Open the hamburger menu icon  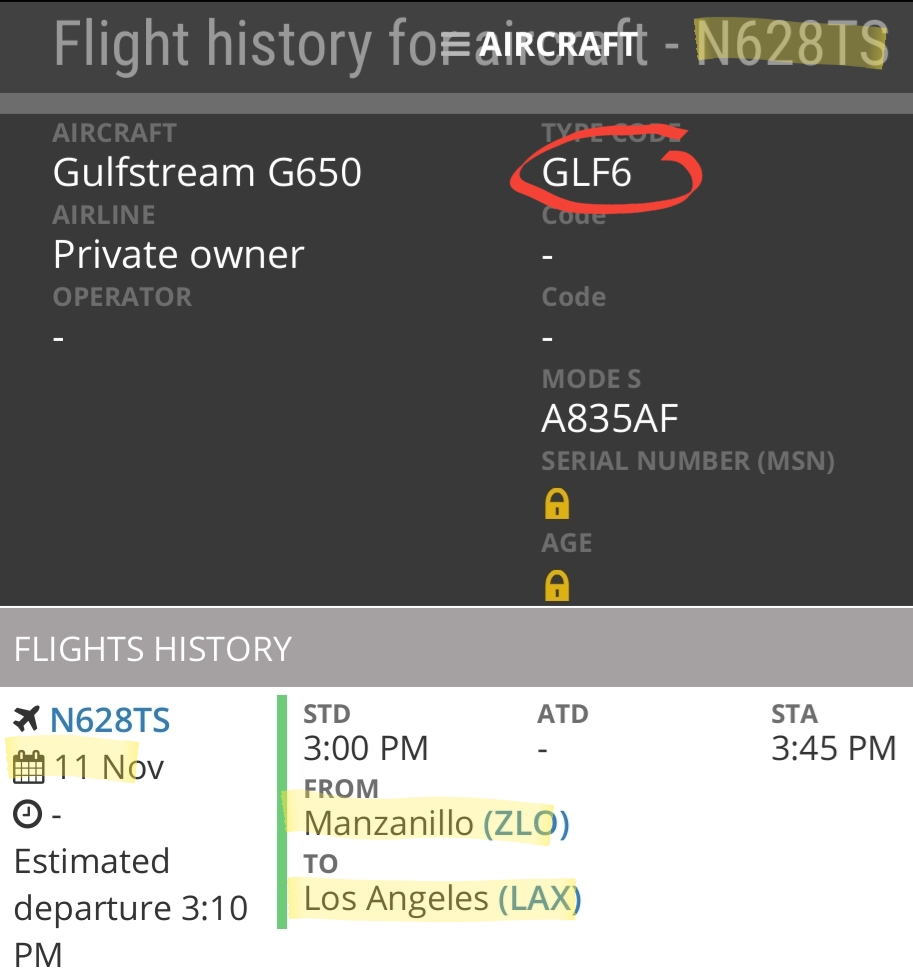click(x=456, y=44)
